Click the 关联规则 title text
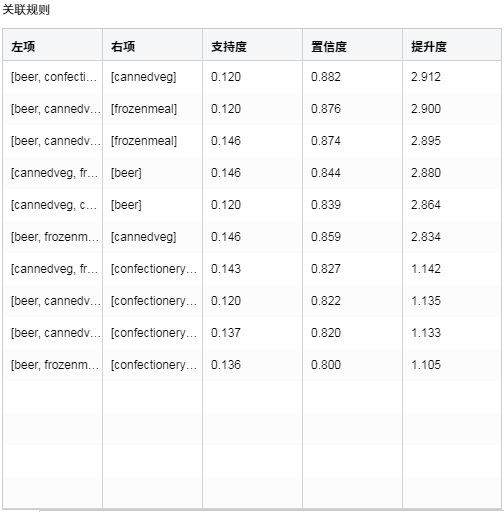504x512 pixels. coord(26,10)
